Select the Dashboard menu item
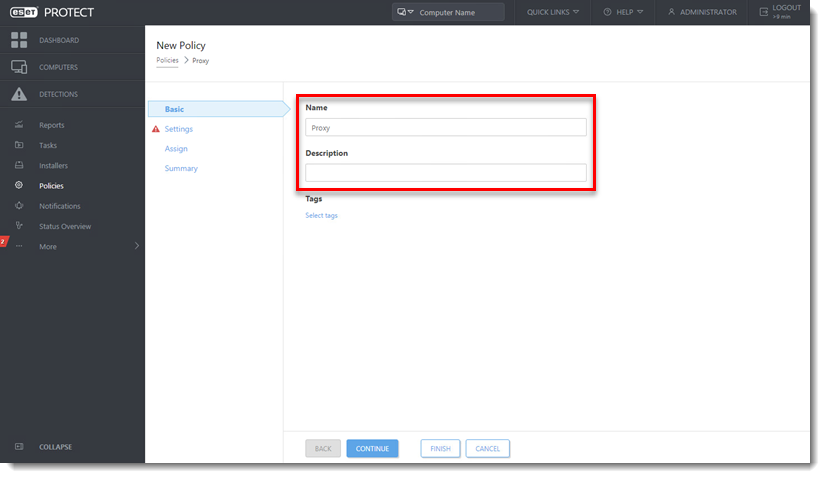The image size is (825, 478). click(59, 40)
